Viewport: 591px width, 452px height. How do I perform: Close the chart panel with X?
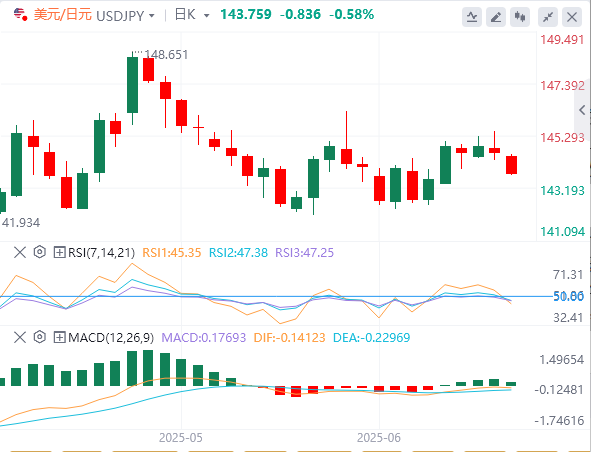pyautogui.click(x=572, y=17)
